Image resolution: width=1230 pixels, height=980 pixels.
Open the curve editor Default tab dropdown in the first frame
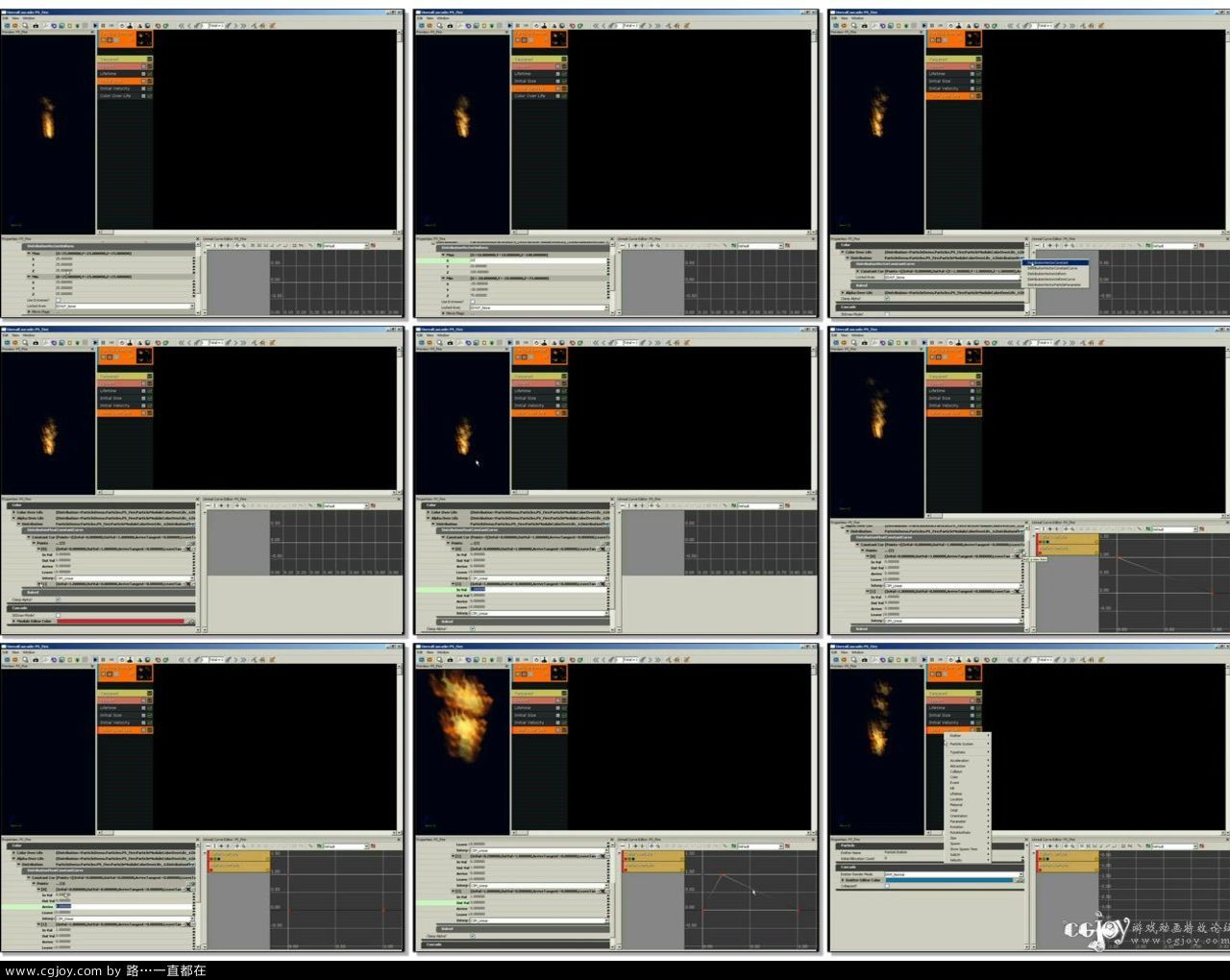click(x=346, y=245)
